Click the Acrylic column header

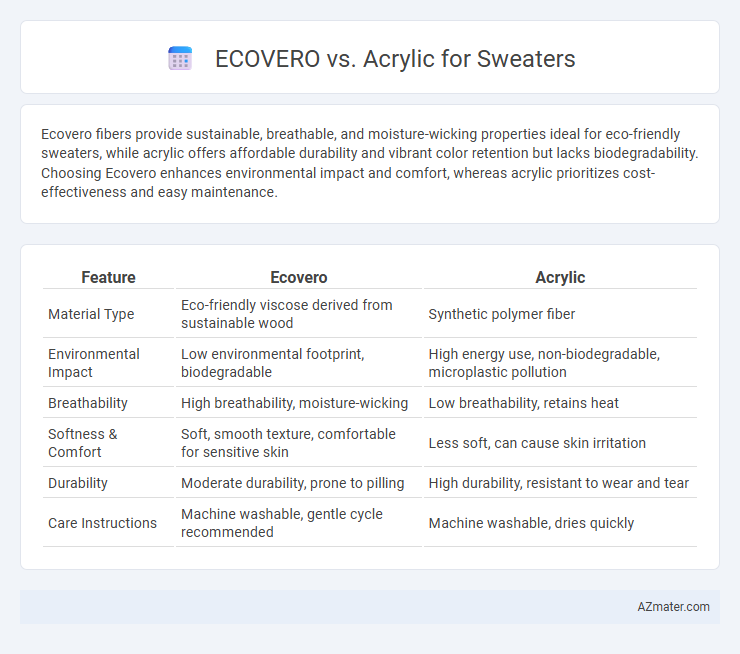(560, 277)
